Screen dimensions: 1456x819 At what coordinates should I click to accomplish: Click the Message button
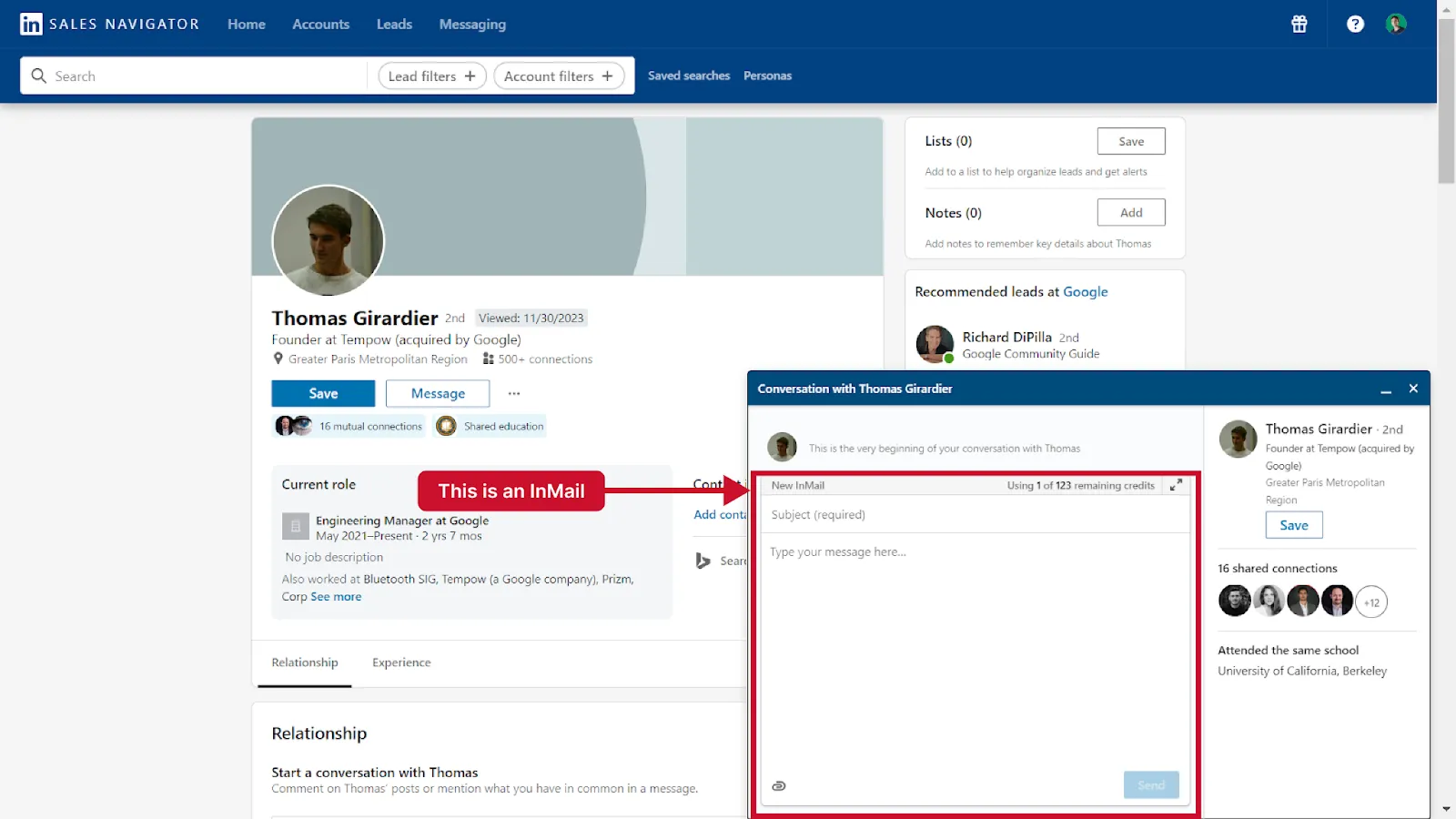(438, 393)
